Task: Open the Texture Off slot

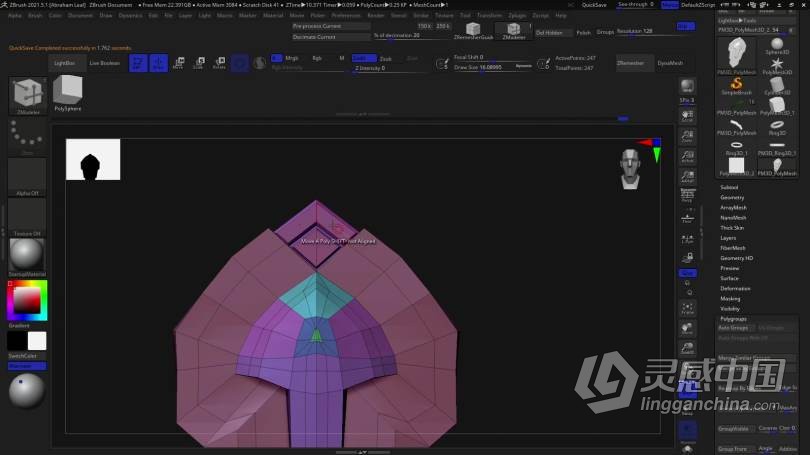Action: pos(27,217)
